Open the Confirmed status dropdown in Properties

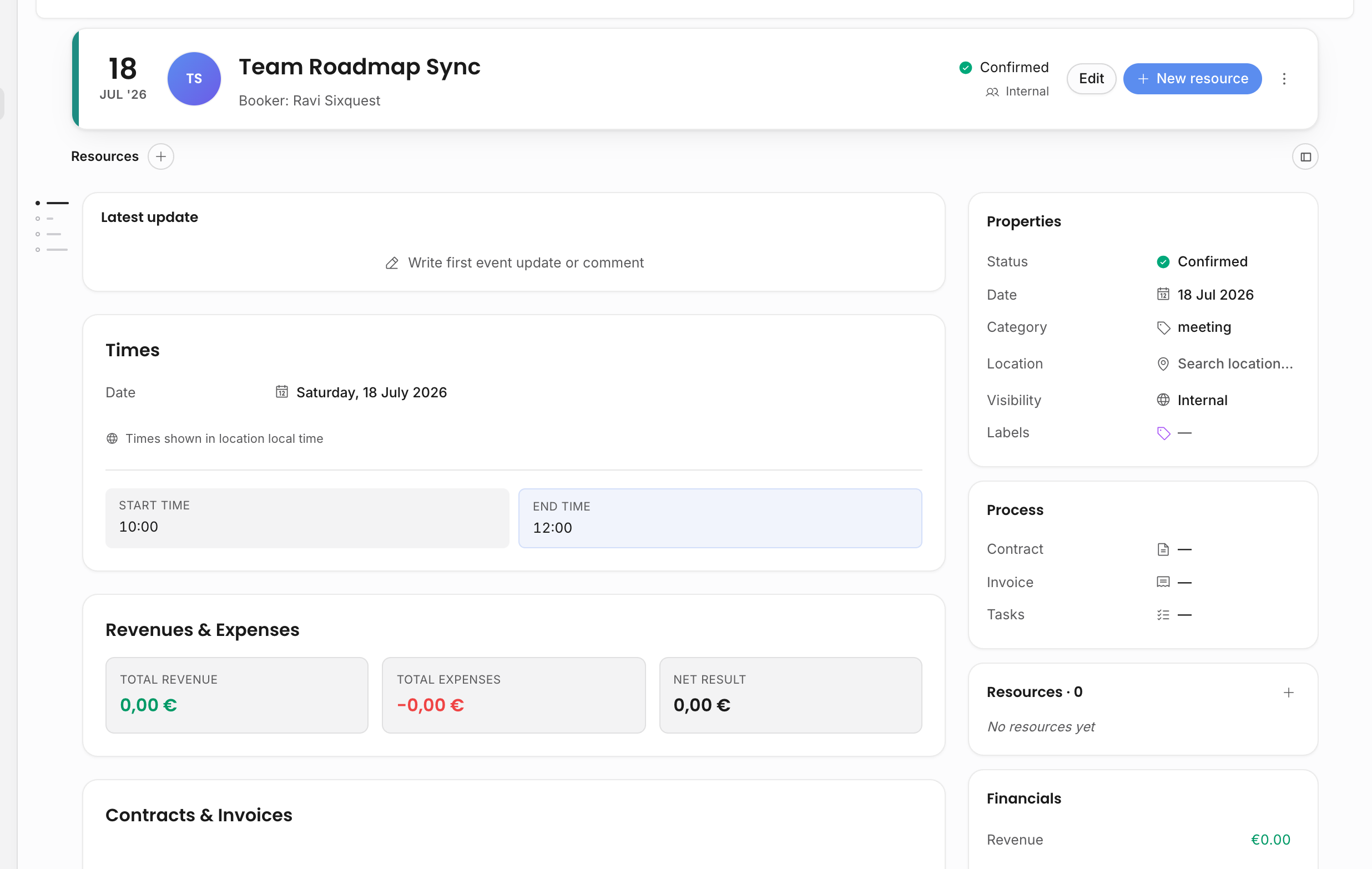point(1202,261)
